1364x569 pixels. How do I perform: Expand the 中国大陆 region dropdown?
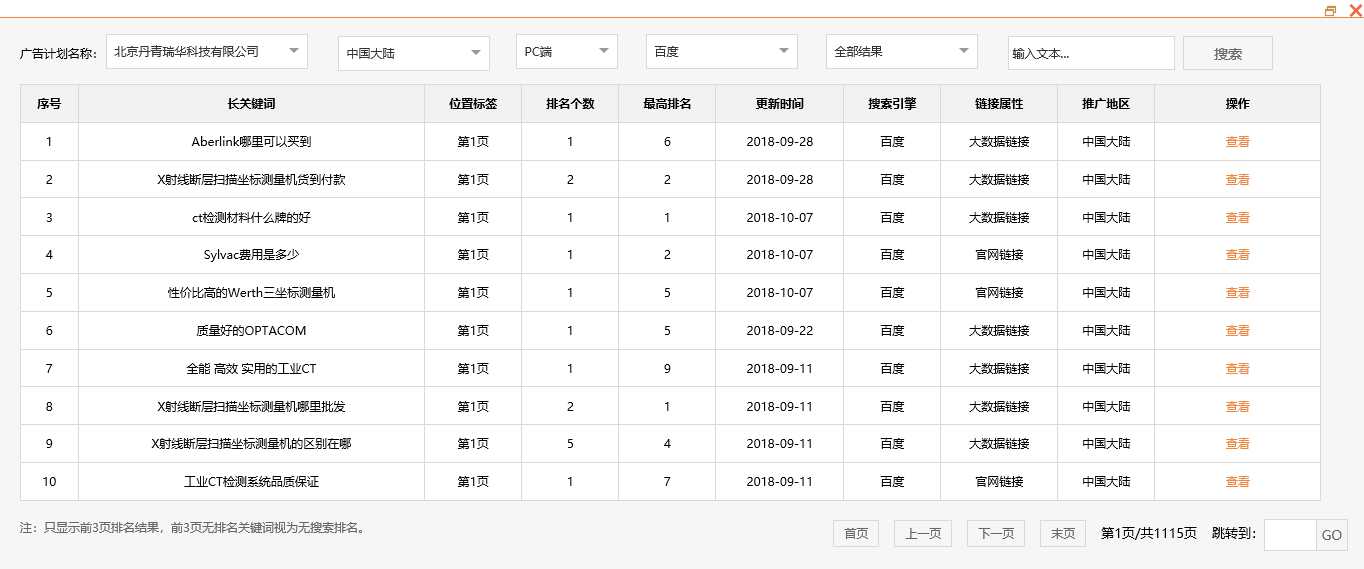[x=414, y=53]
